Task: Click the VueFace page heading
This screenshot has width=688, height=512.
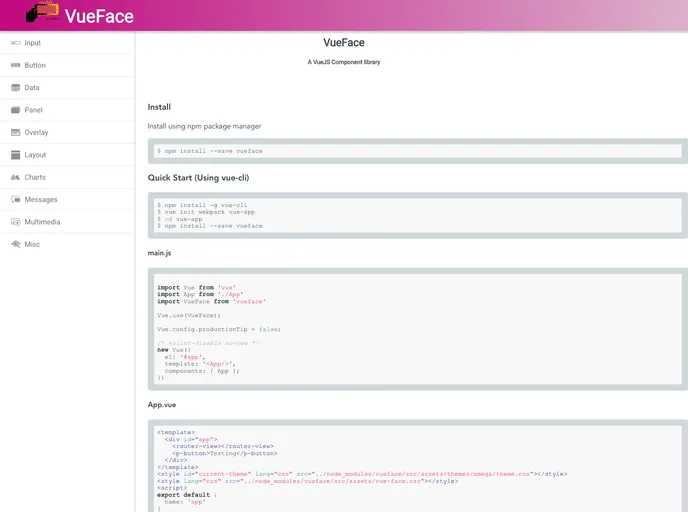Action: click(344, 43)
